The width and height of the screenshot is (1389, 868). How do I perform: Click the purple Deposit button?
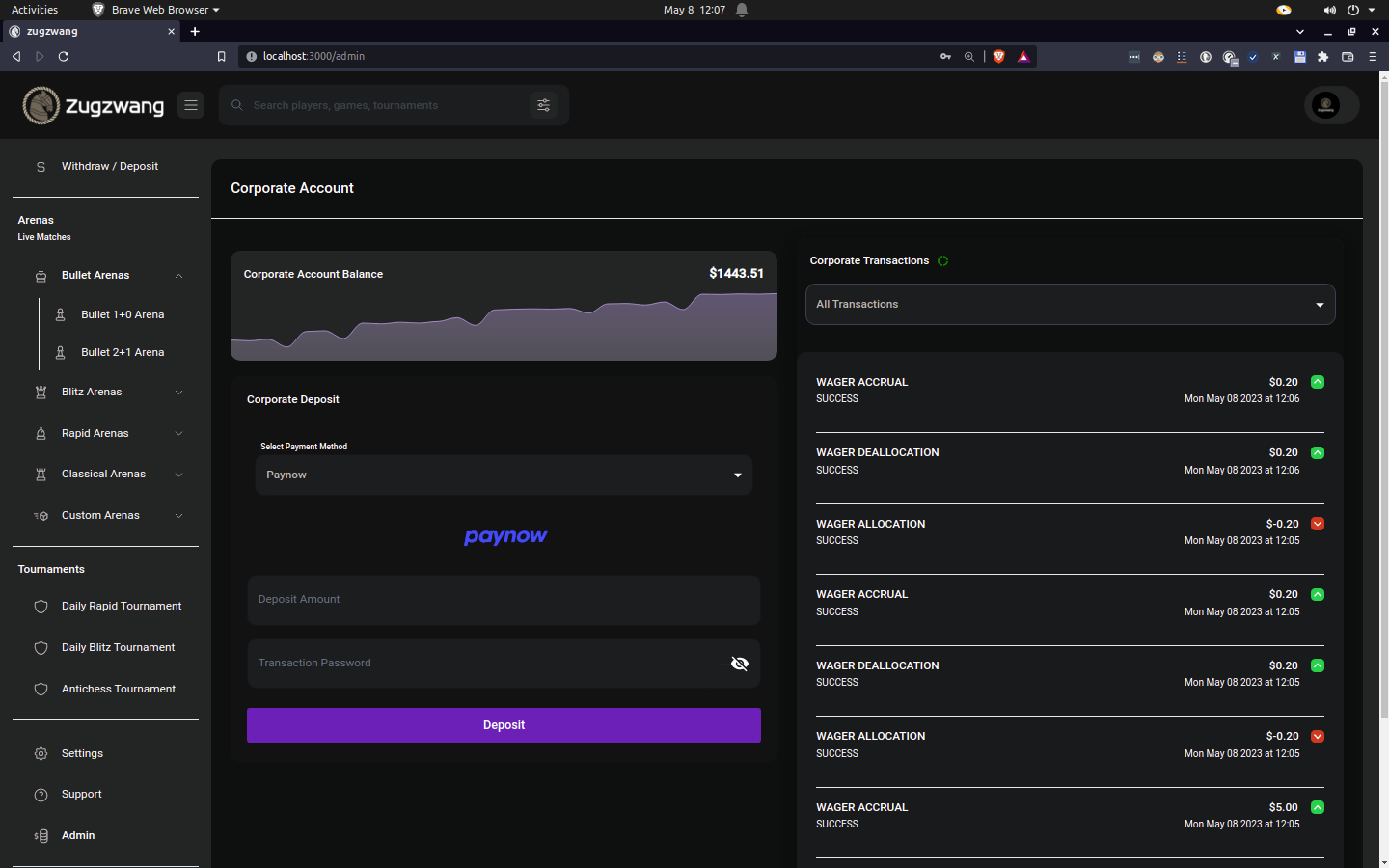tap(504, 725)
